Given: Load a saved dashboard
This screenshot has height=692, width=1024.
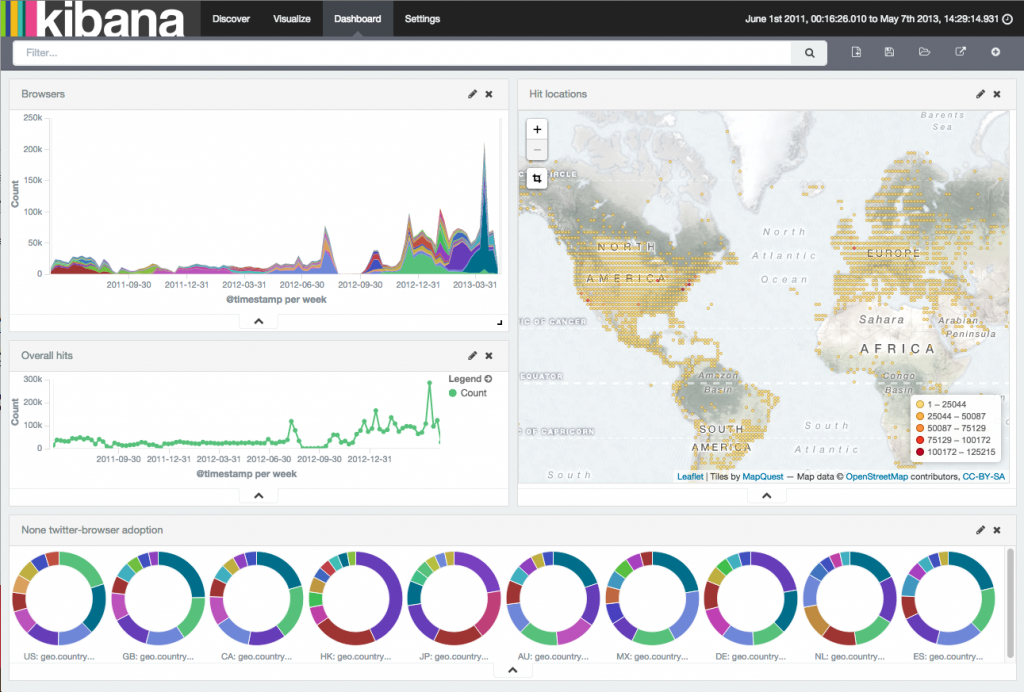Looking at the screenshot, I should (x=924, y=52).
